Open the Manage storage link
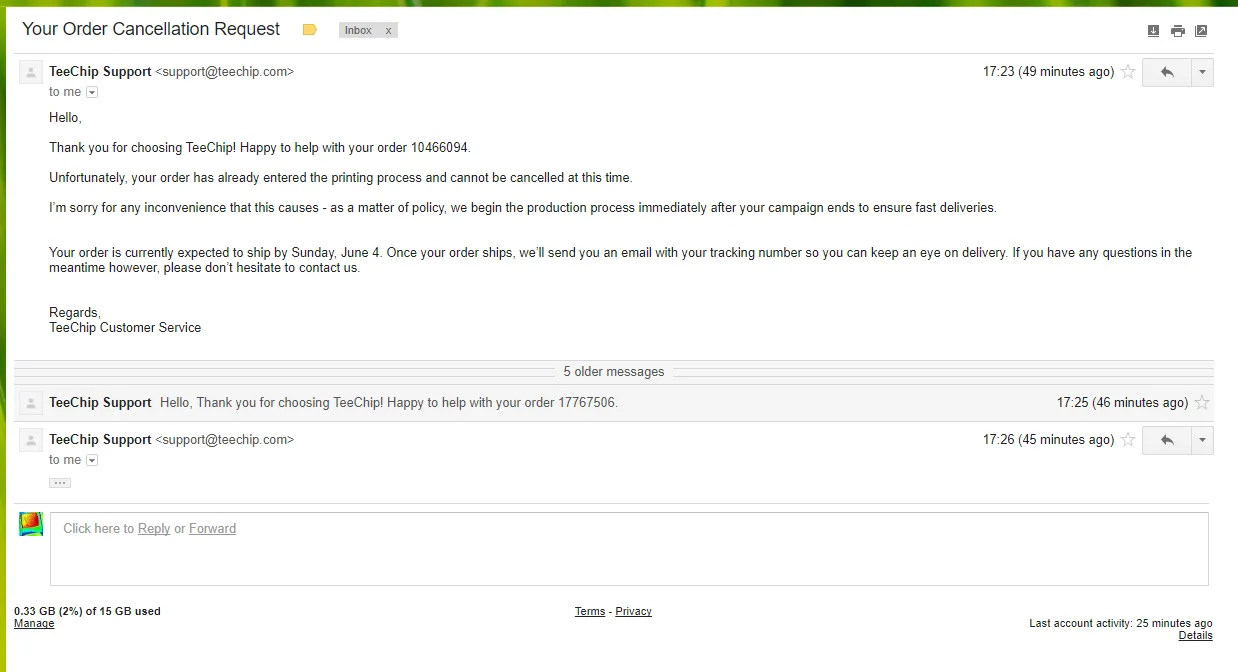The height and width of the screenshot is (672, 1238). coord(34,623)
